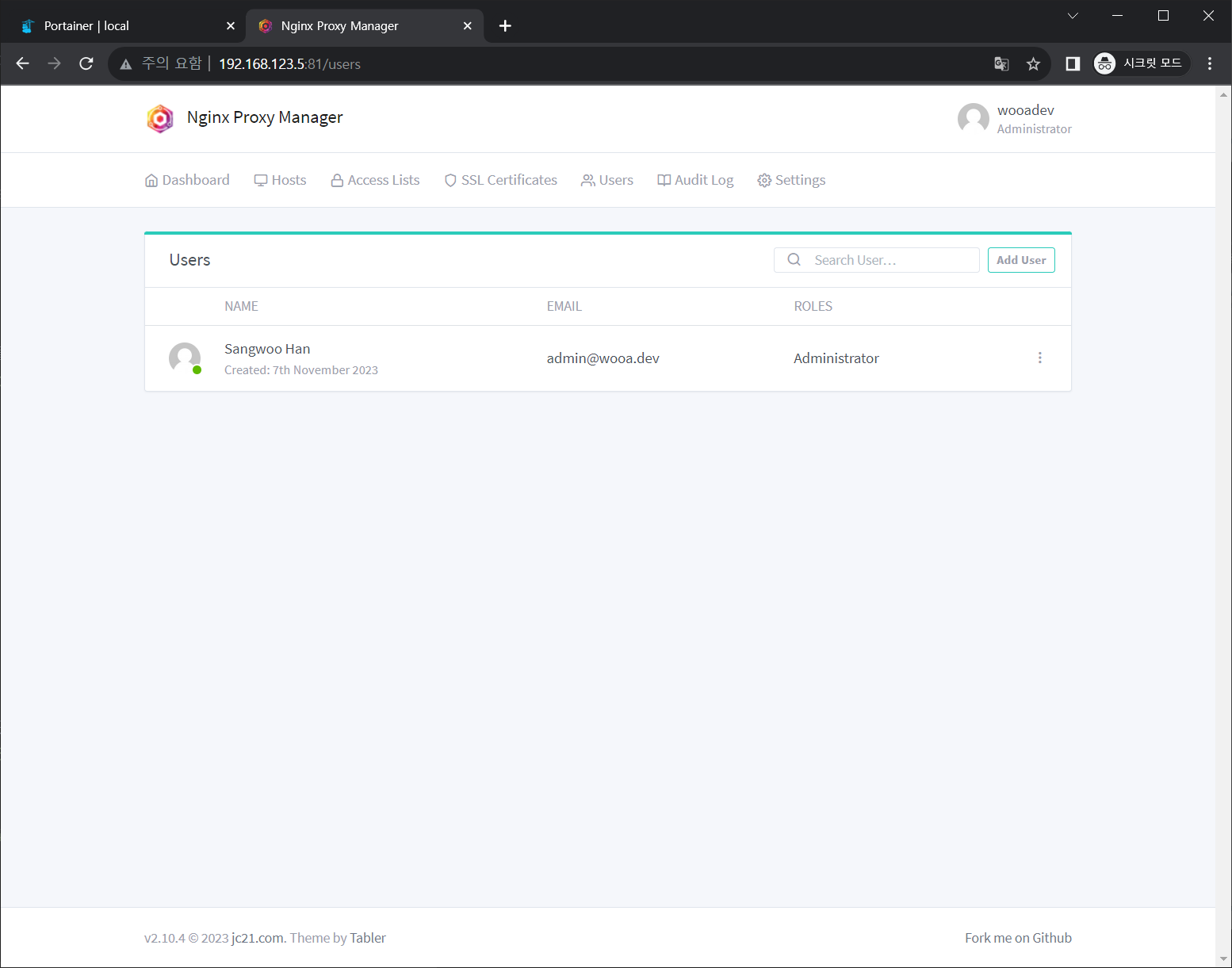The height and width of the screenshot is (968, 1232).
Task: Open the three-dot menu for Sangwoo Han
Action: tap(1039, 358)
